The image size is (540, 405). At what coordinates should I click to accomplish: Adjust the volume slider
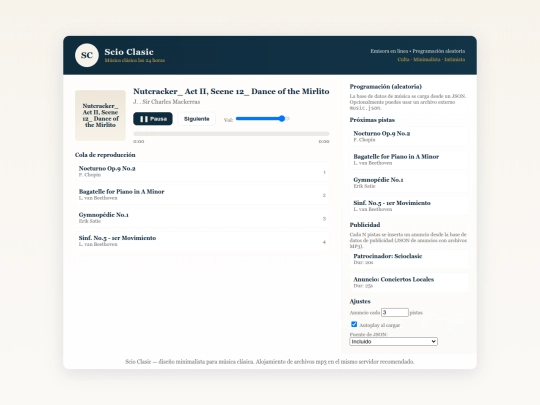click(x=263, y=119)
